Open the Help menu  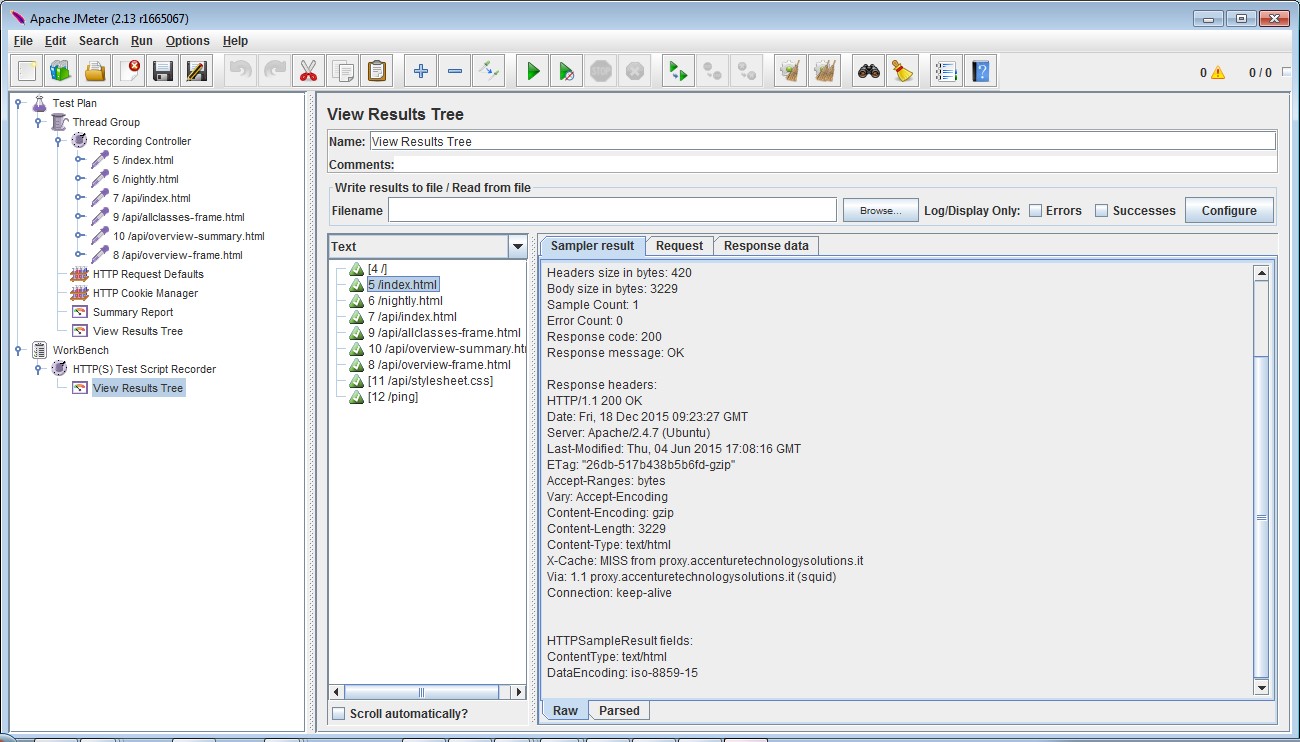point(235,41)
